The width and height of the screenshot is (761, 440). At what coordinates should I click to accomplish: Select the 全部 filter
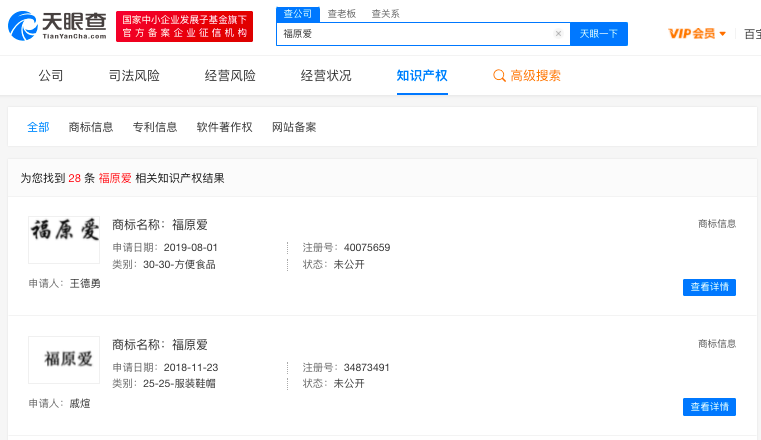coord(38,127)
